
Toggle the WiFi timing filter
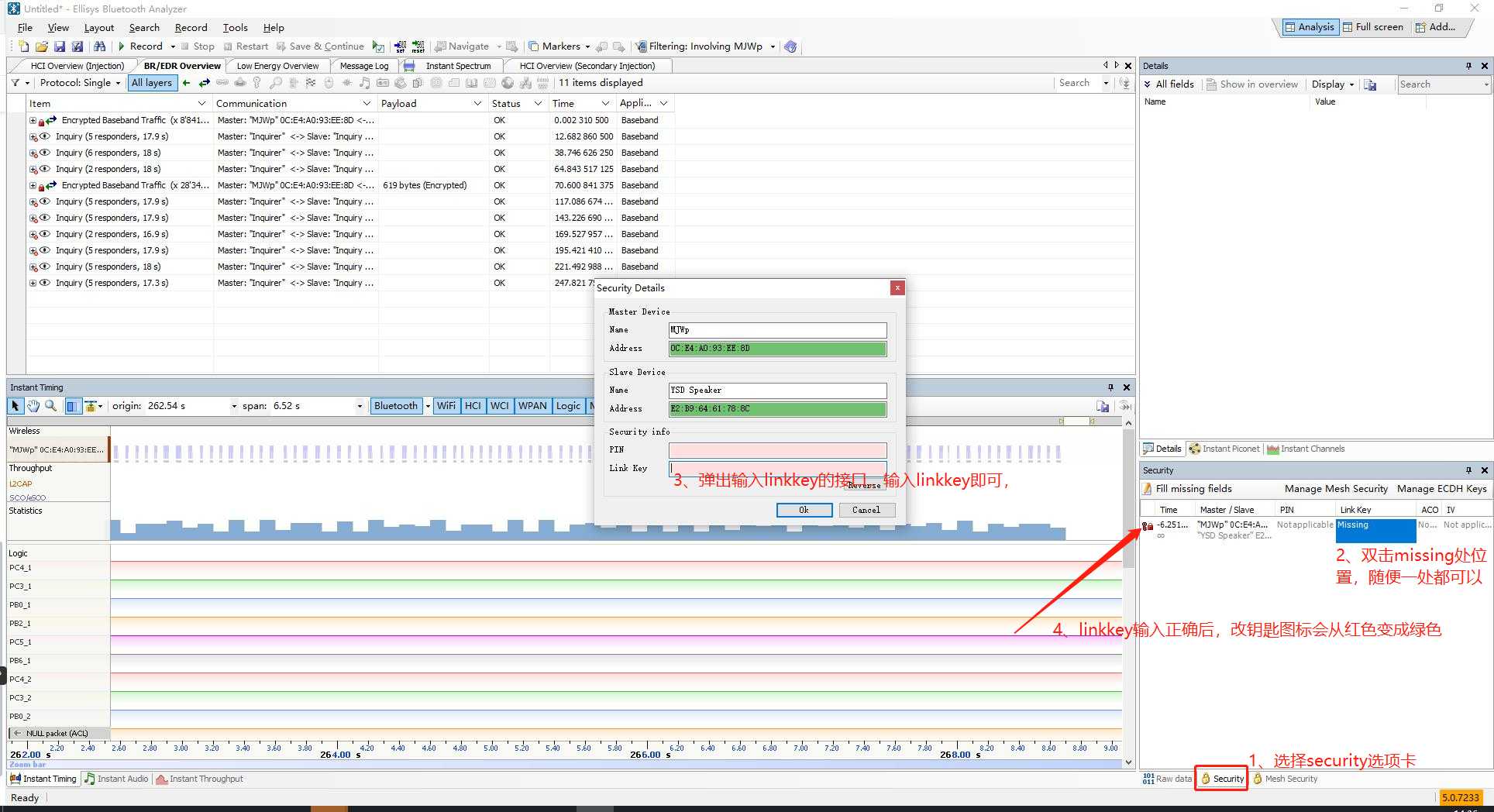[446, 406]
